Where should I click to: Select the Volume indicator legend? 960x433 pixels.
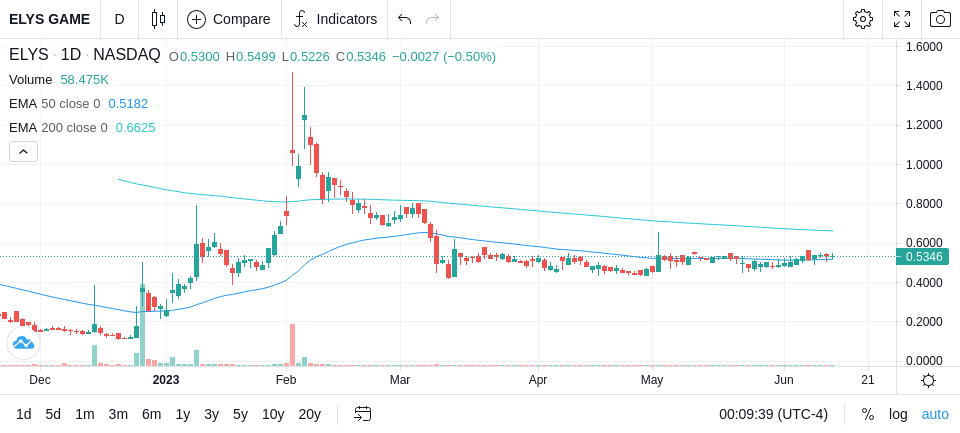(31, 80)
